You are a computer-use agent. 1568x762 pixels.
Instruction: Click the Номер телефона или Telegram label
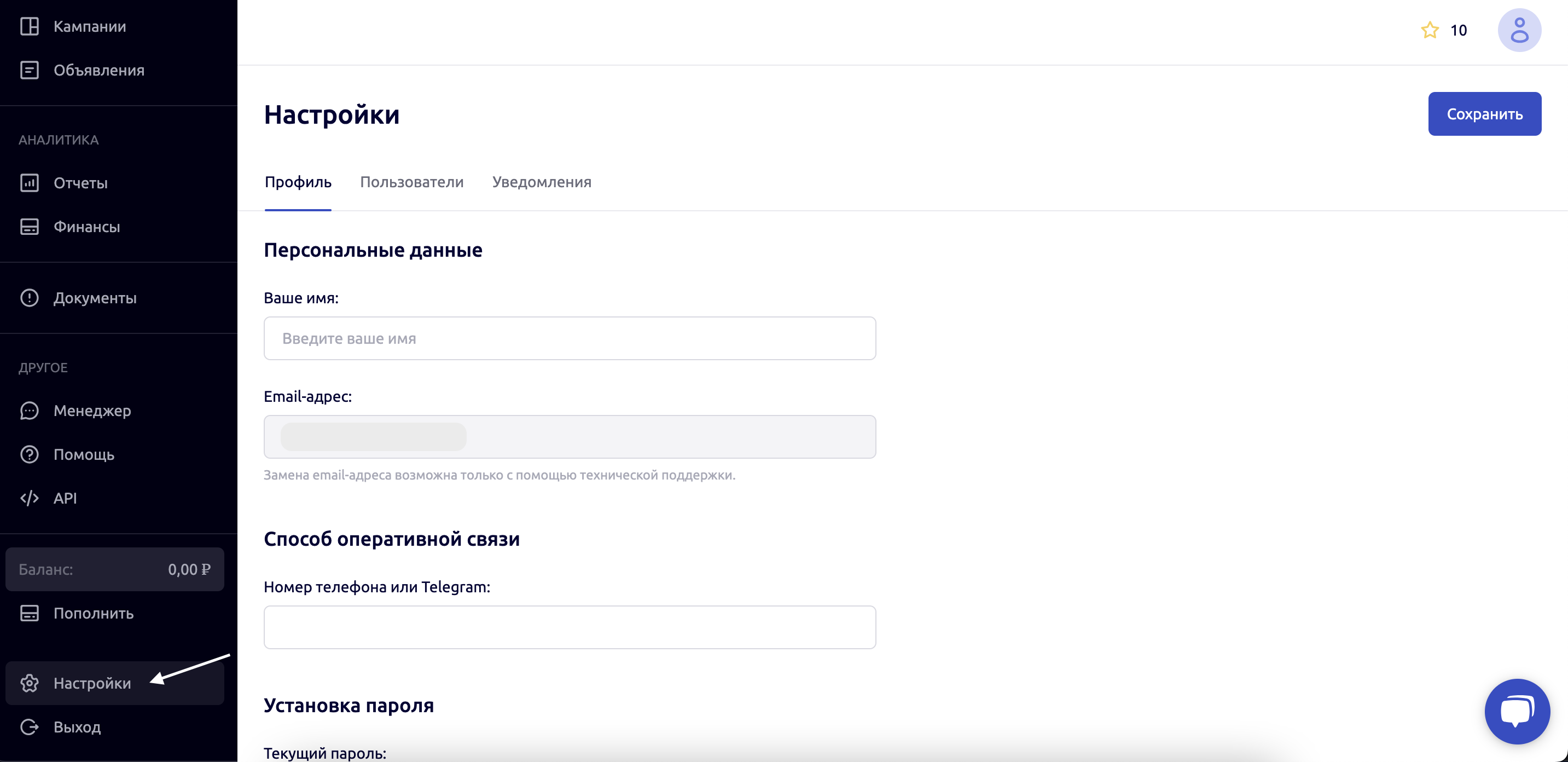tap(377, 587)
